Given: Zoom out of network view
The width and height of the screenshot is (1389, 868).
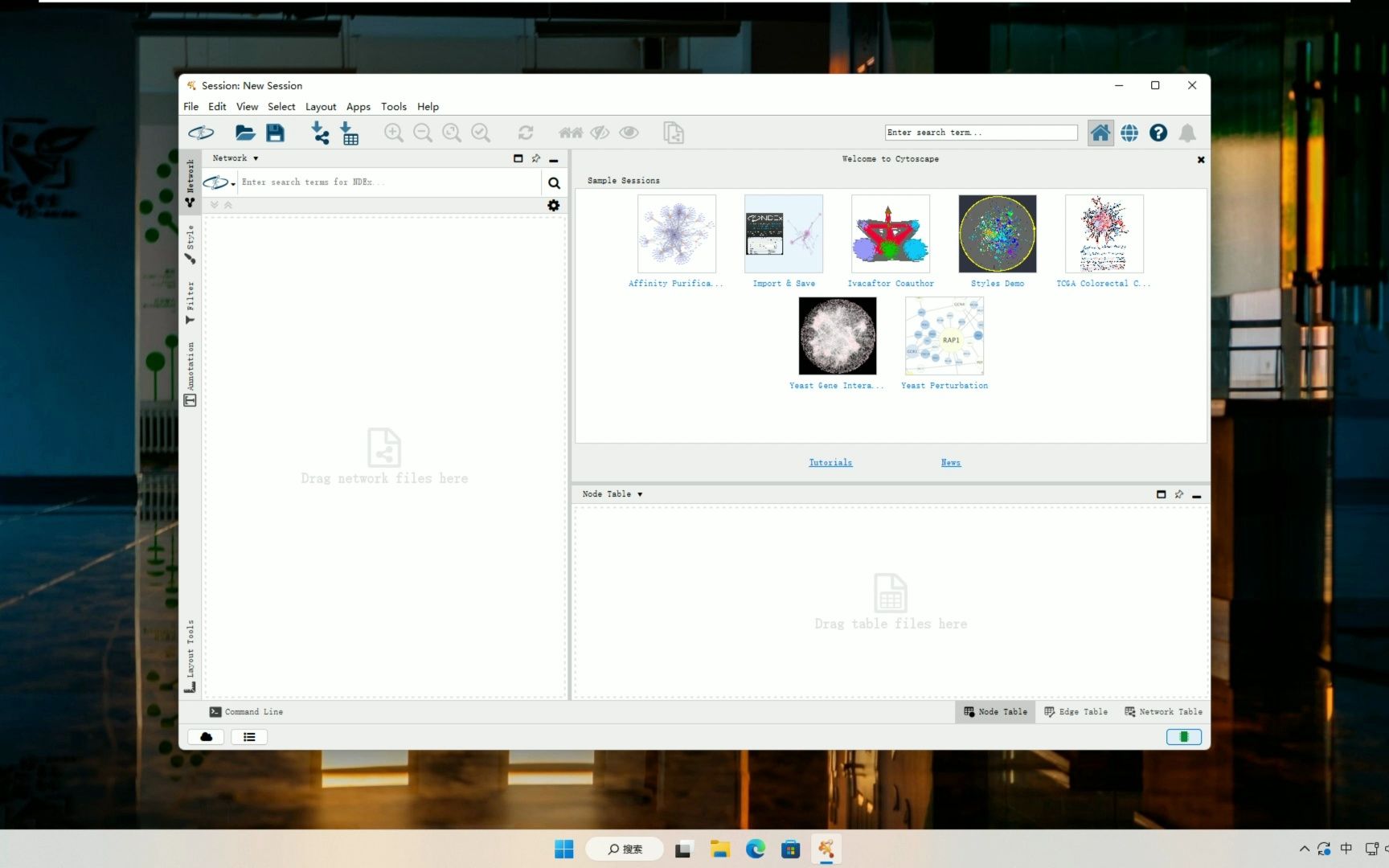Looking at the screenshot, I should click(423, 133).
